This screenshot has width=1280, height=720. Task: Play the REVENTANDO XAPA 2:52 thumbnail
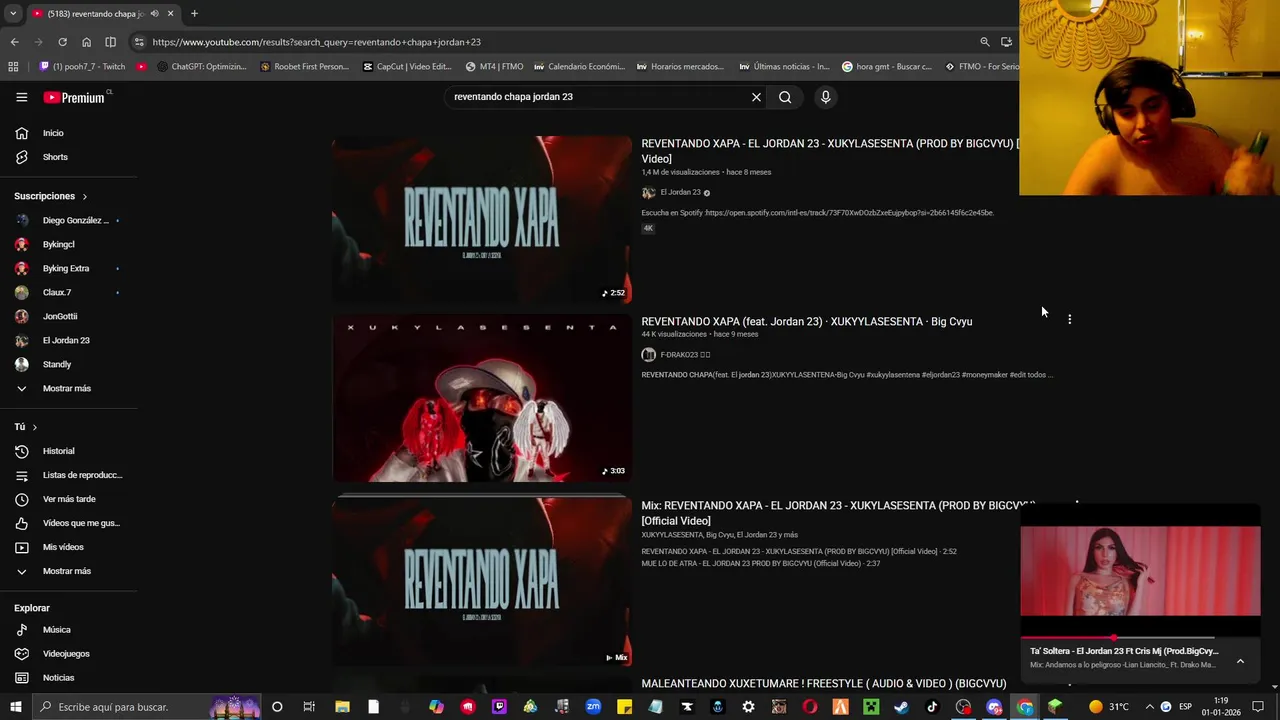click(482, 219)
